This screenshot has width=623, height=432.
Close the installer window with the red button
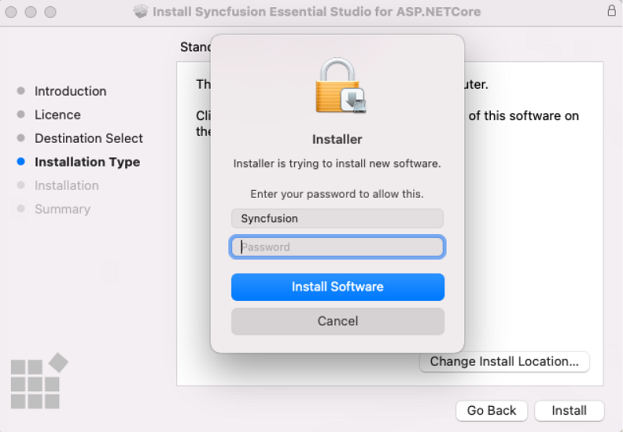coord(12,11)
